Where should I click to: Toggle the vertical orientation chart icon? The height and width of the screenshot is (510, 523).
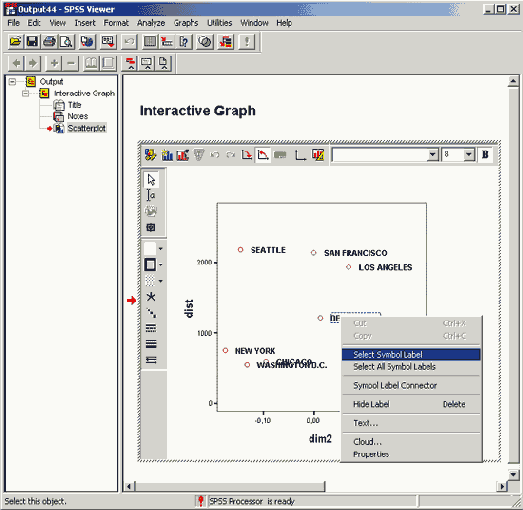(263, 155)
